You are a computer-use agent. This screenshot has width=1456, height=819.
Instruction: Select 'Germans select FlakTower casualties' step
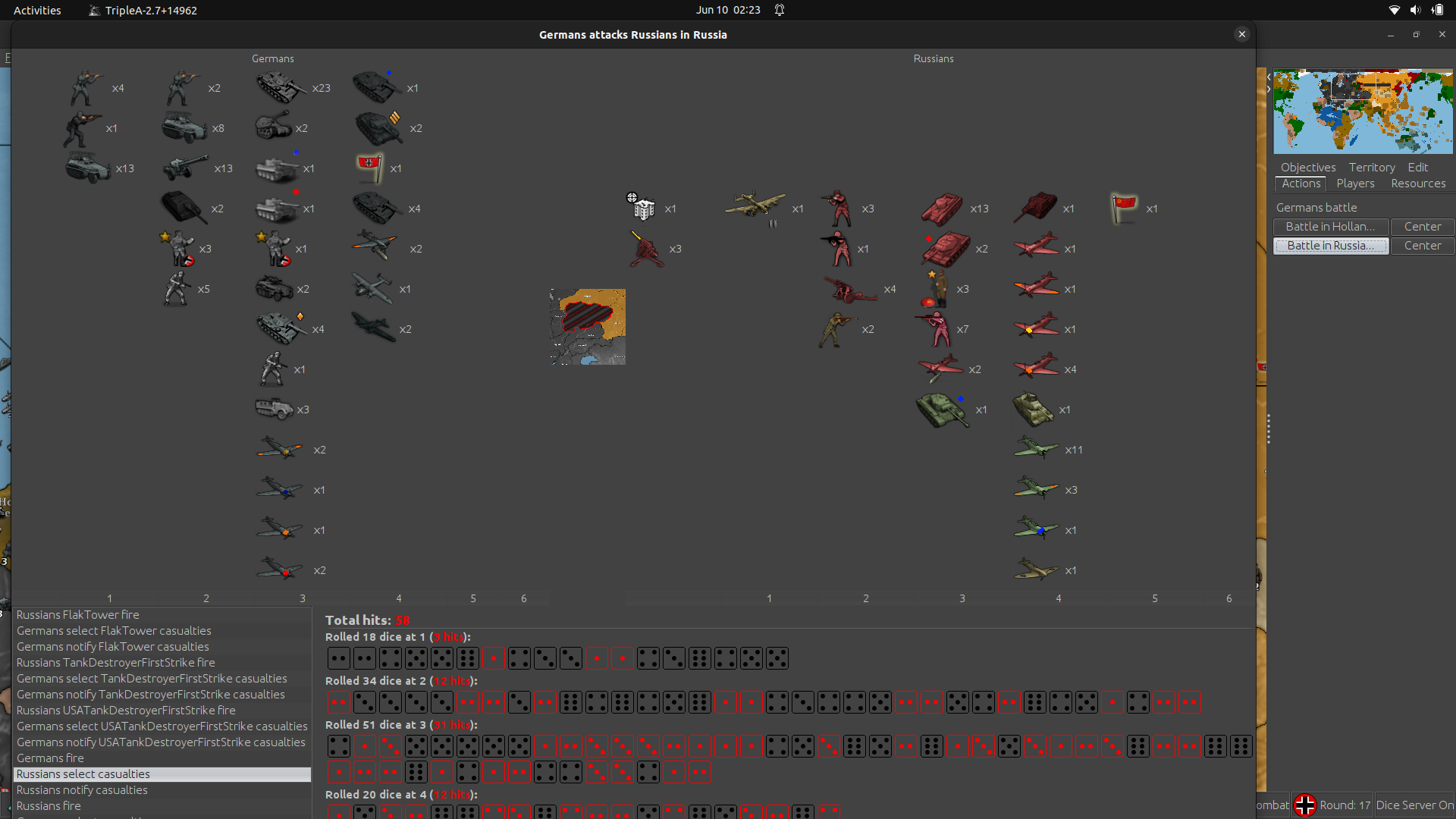(162, 631)
